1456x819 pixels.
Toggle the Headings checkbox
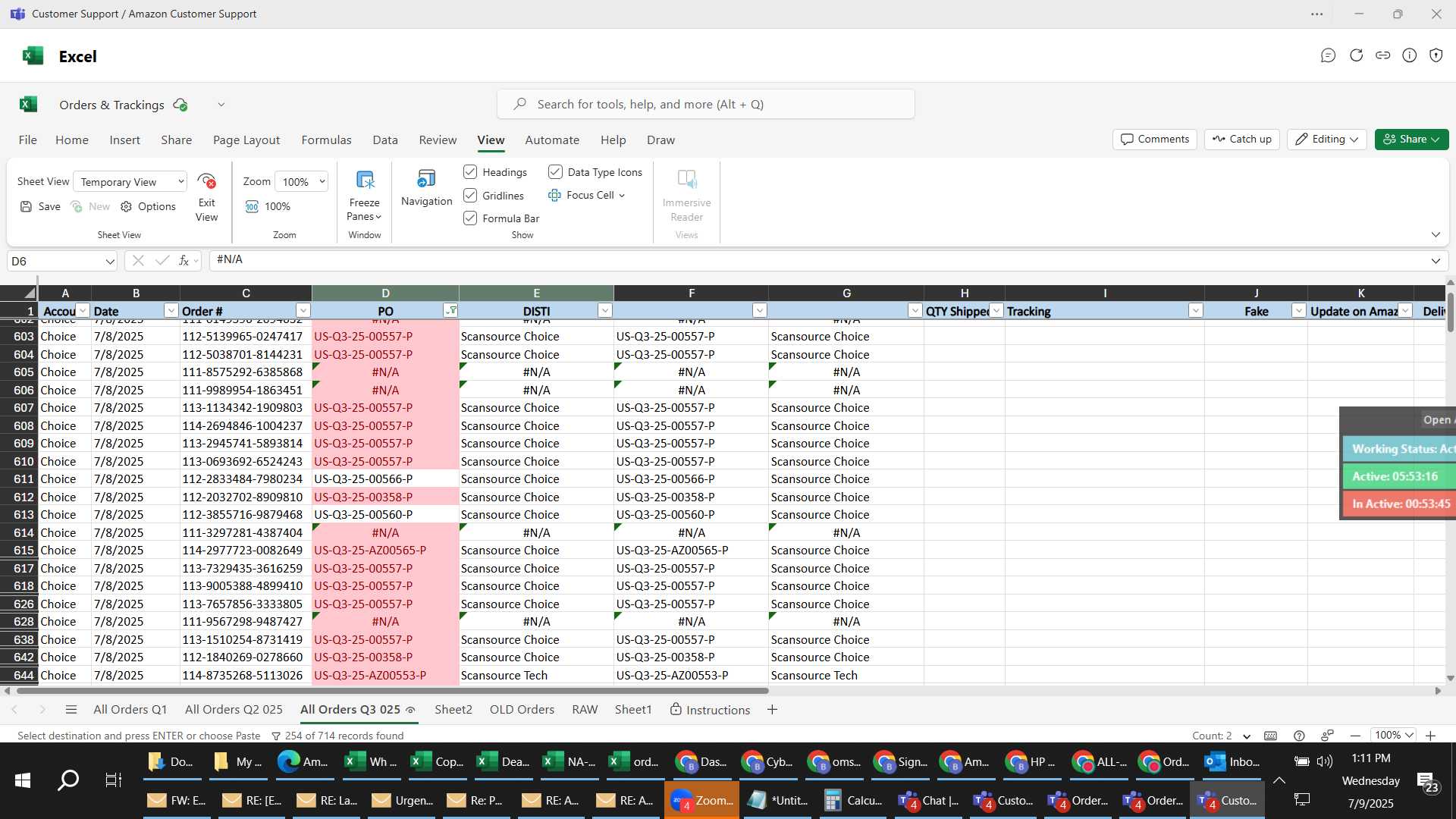(x=470, y=172)
